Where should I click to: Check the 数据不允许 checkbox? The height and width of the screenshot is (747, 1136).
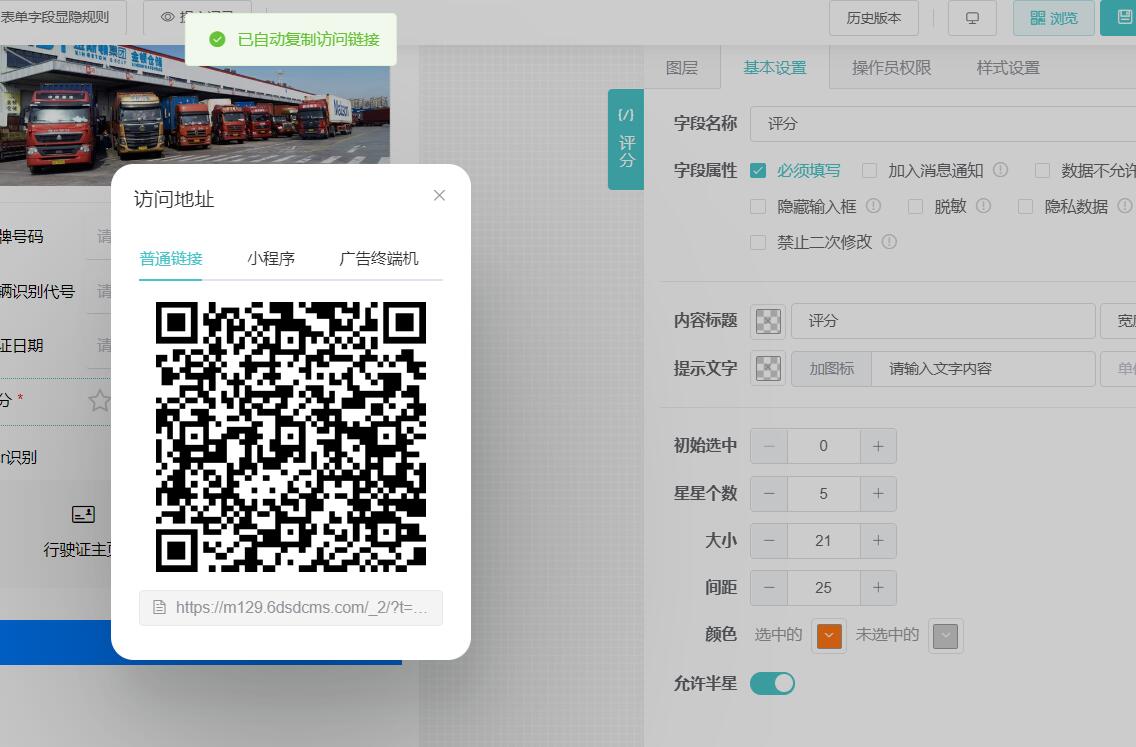[x=1042, y=170]
